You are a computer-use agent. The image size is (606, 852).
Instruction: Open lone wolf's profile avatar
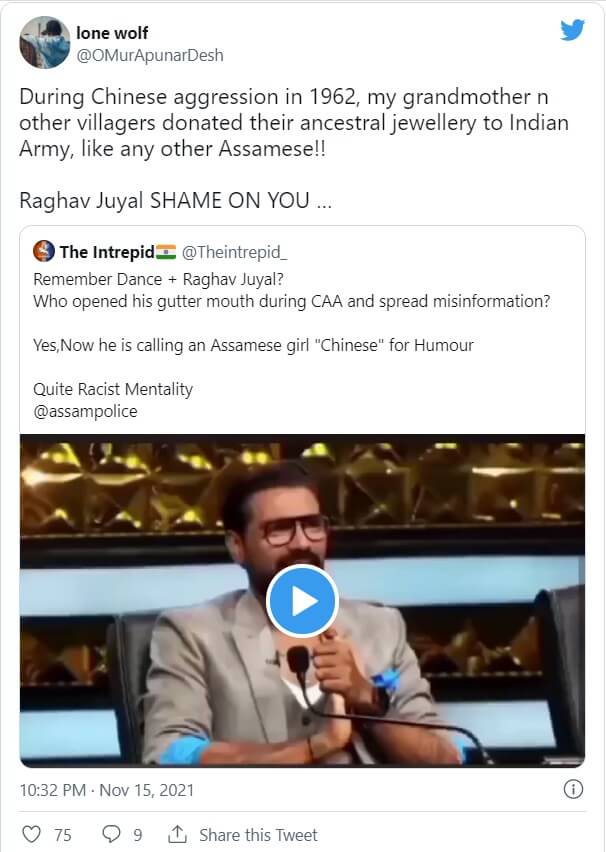pyautogui.click(x=42, y=43)
